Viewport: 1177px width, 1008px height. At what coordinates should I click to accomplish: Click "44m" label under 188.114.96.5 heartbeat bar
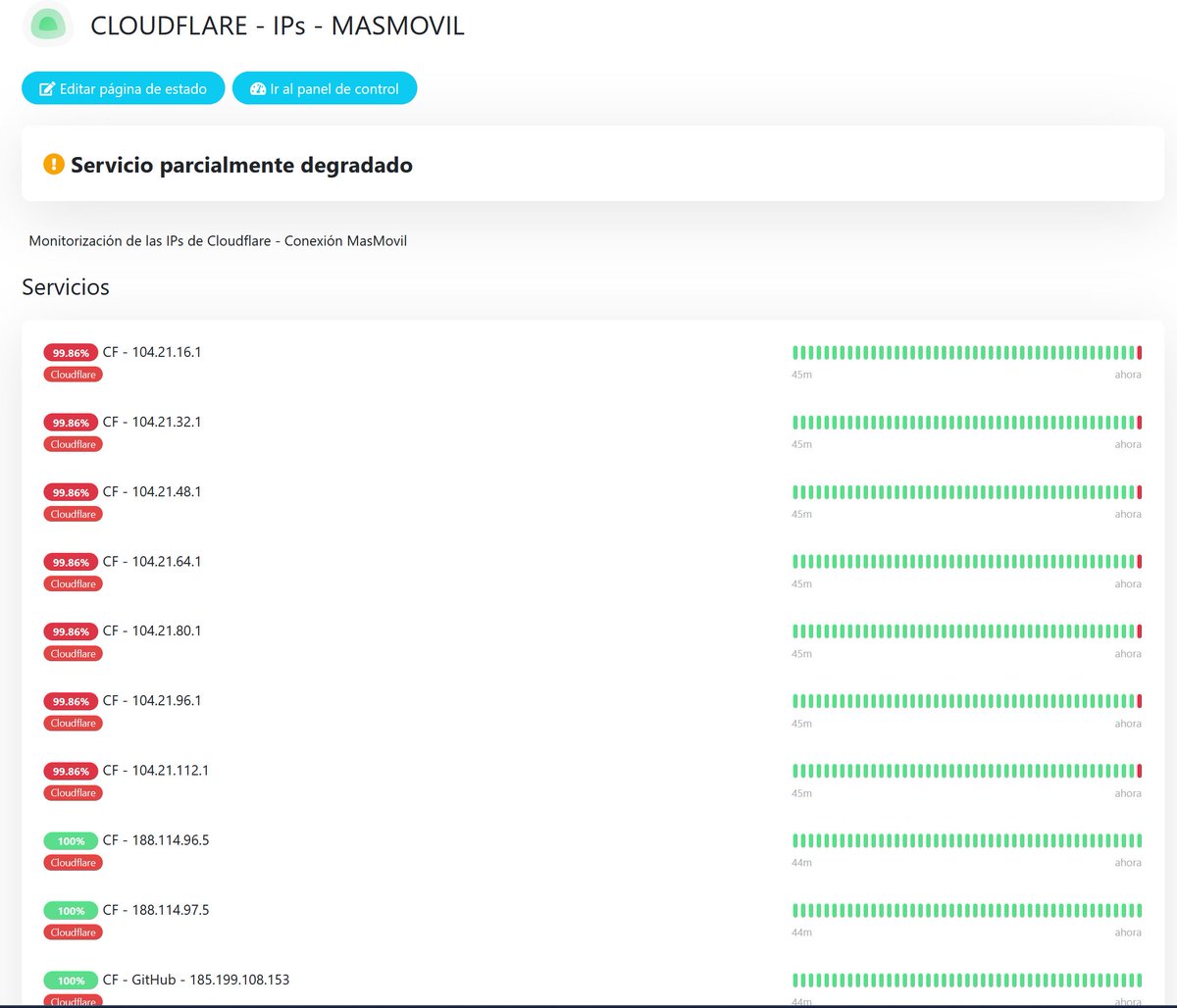(801, 862)
